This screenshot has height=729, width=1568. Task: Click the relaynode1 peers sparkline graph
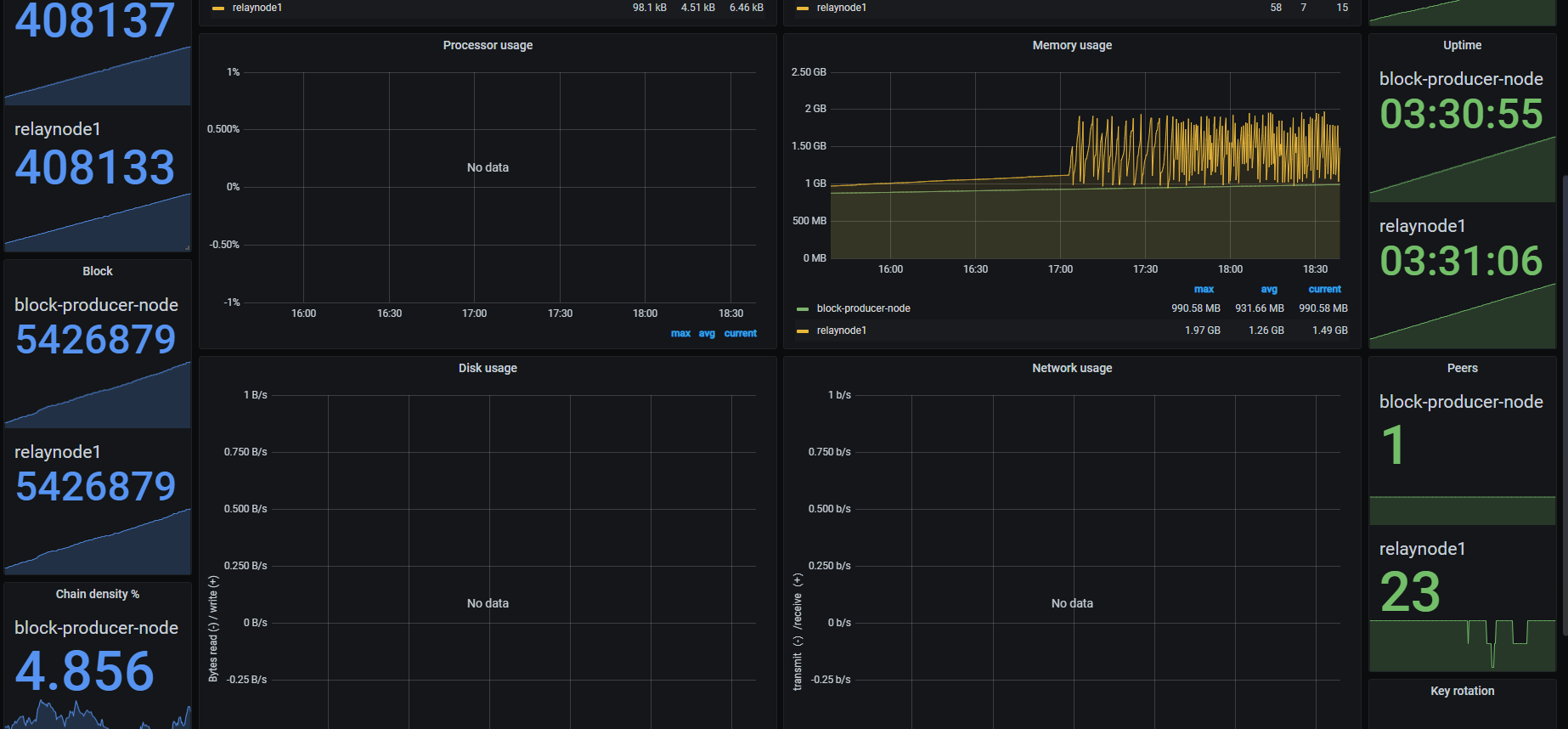click(1462, 645)
